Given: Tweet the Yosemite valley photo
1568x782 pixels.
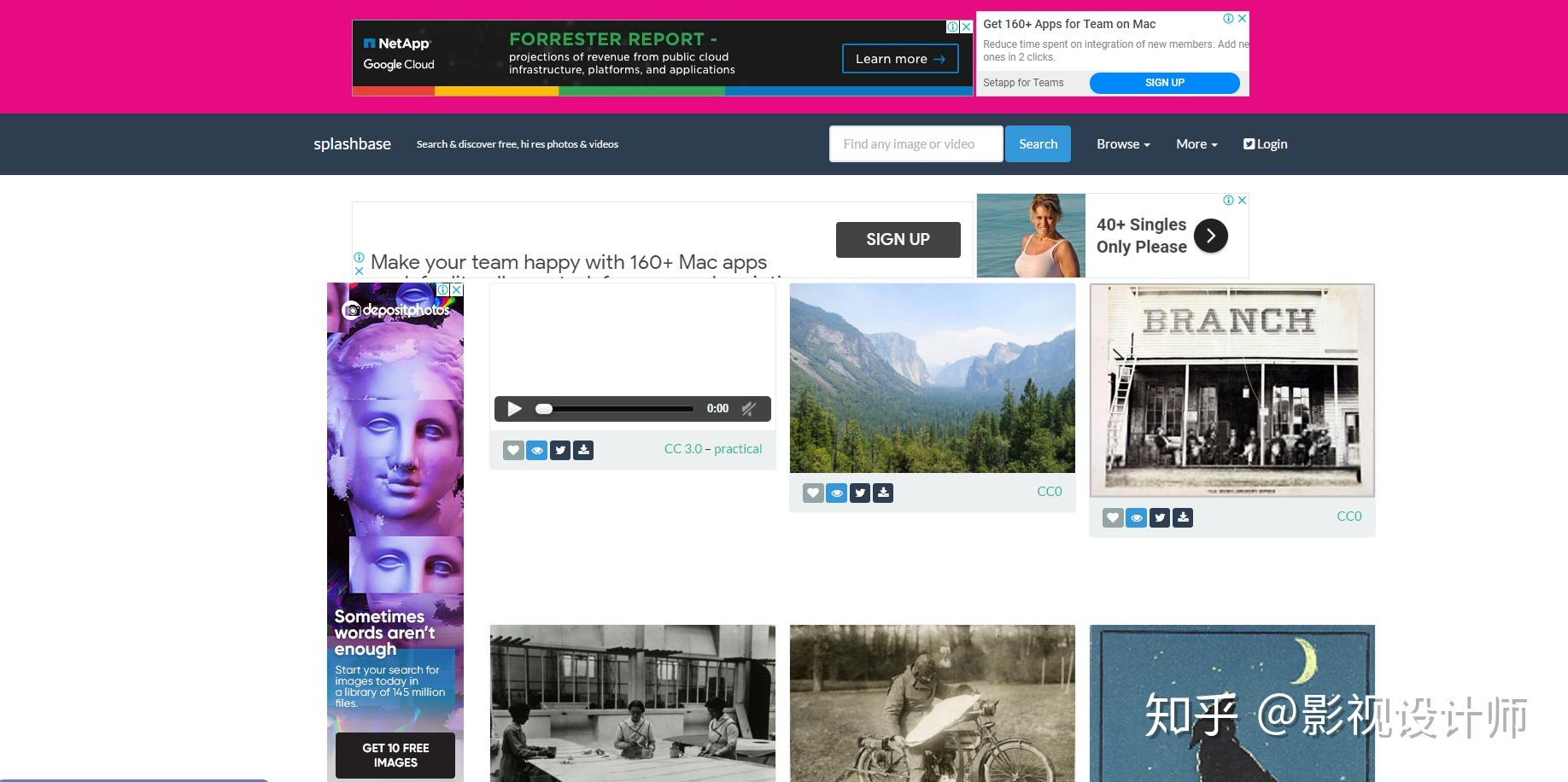Looking at the screenshot, I should point(860,493).
